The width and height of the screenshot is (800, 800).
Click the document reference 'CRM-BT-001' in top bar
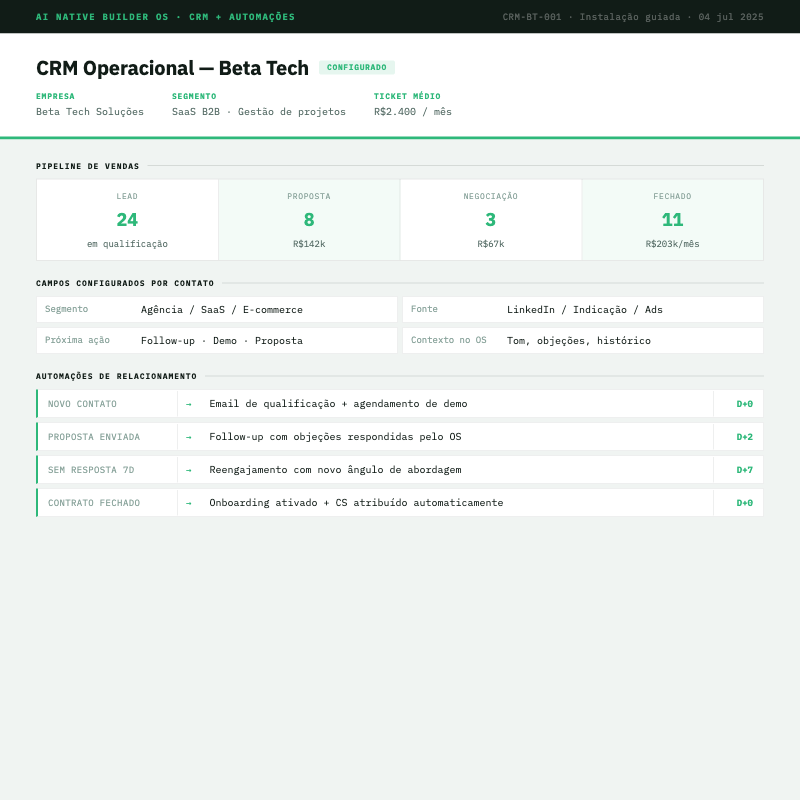coord(532,17)
